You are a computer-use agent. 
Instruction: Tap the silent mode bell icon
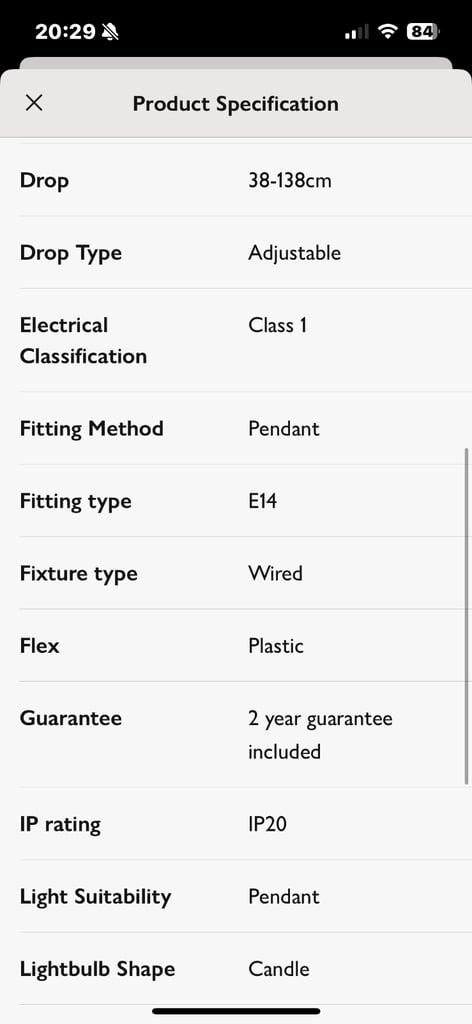click(110, 31)
